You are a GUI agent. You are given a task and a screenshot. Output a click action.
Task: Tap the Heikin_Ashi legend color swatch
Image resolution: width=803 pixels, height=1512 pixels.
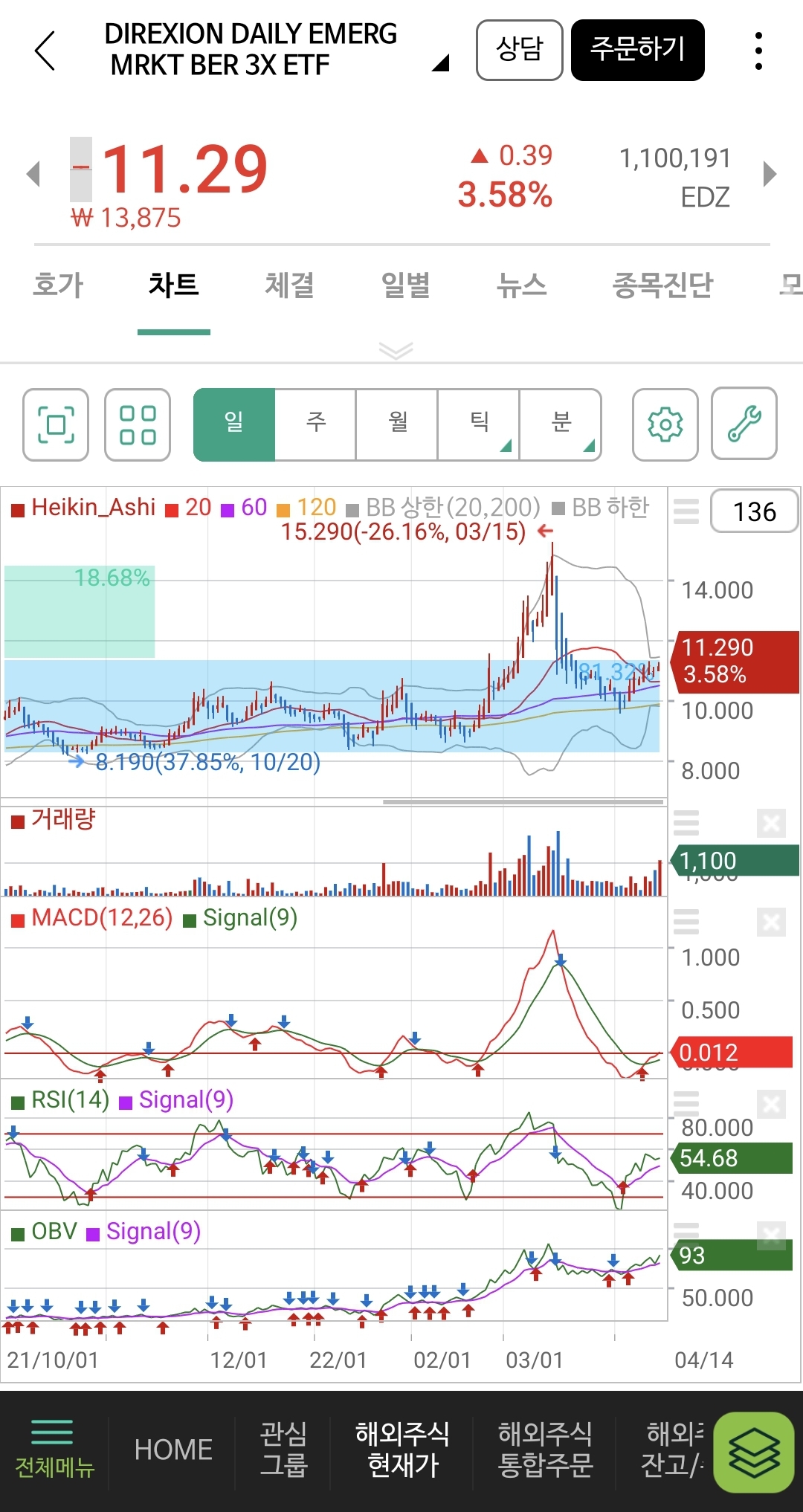tap(18, 509)
